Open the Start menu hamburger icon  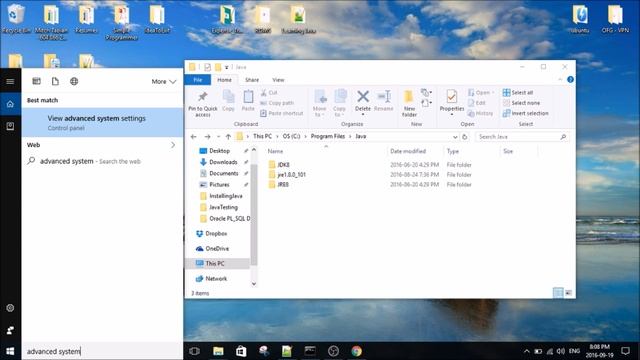[x=10, y=82]
